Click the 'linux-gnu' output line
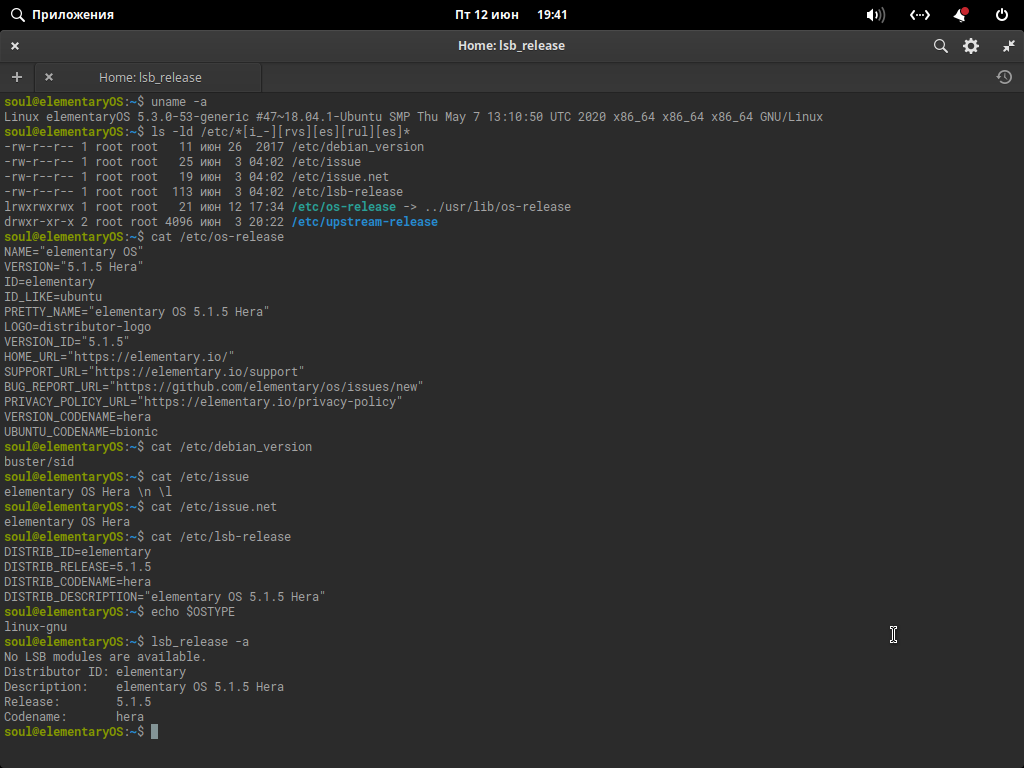The height and width of the screenshot is (768, 1024). tap(35, 626)
